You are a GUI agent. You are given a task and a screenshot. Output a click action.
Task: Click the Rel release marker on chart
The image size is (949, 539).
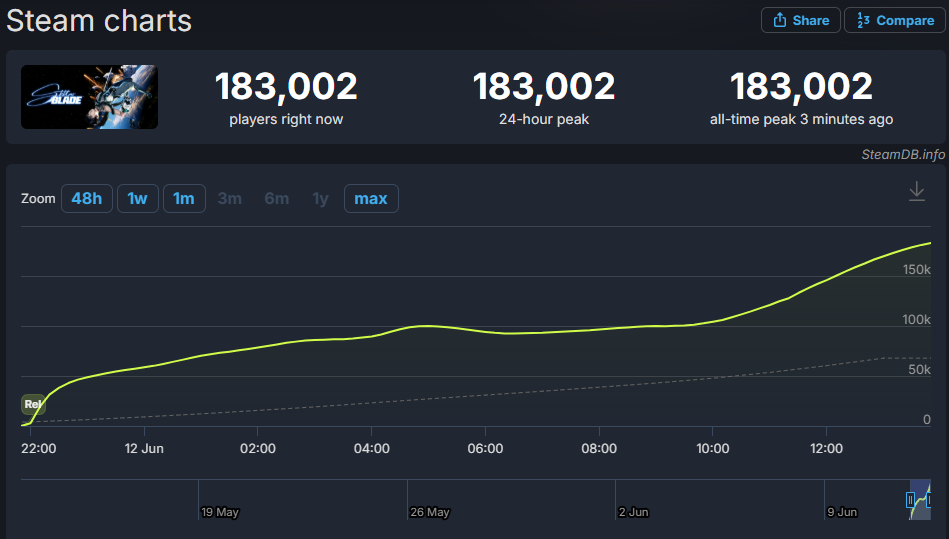pos(33,404)
